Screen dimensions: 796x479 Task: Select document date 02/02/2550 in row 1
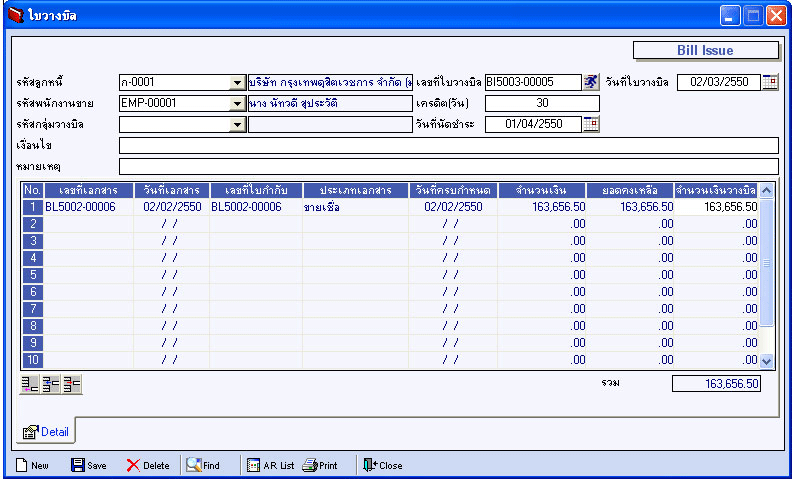(x=172, y=207)
